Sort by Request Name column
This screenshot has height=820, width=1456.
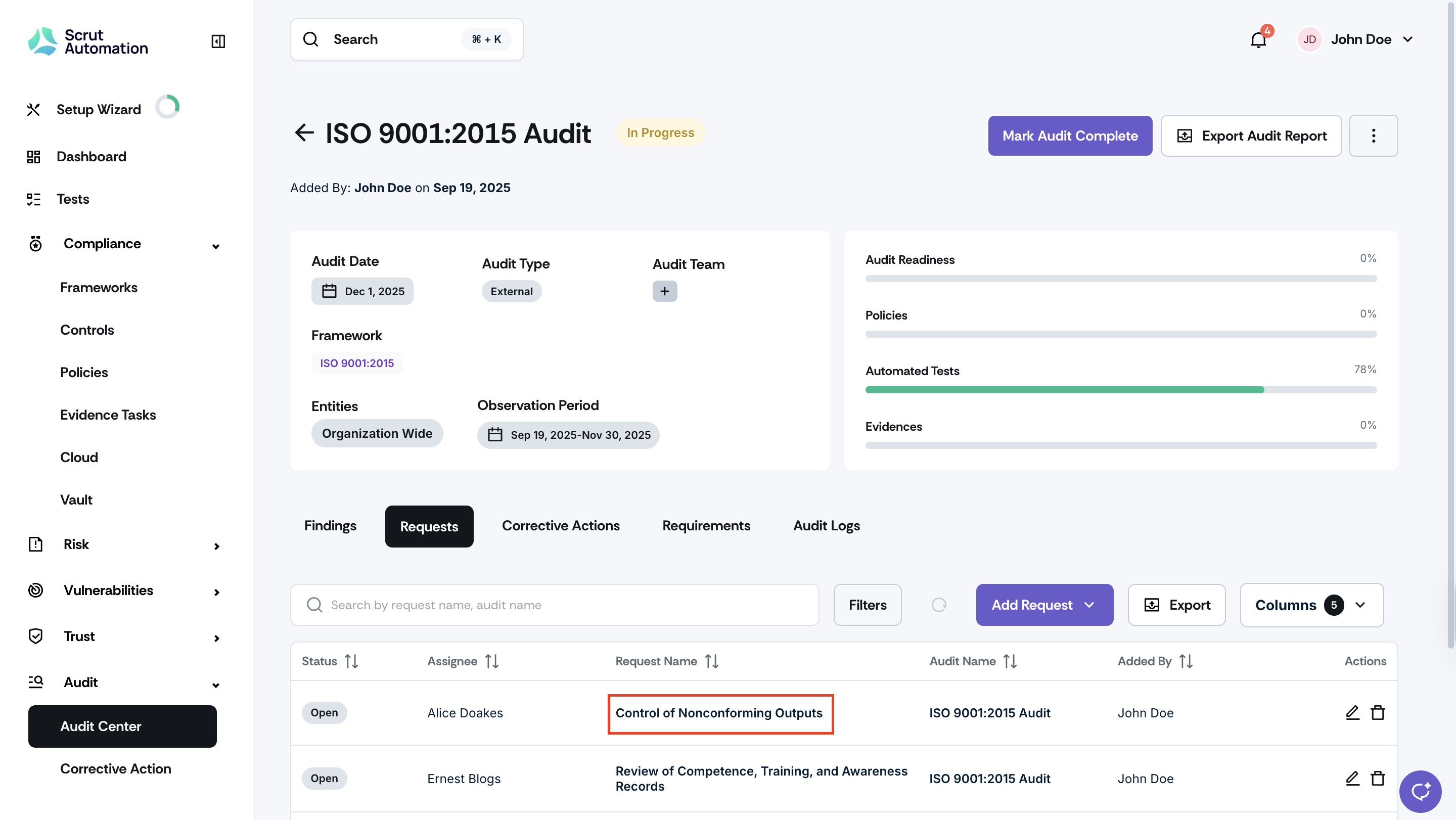pos(712,661)
